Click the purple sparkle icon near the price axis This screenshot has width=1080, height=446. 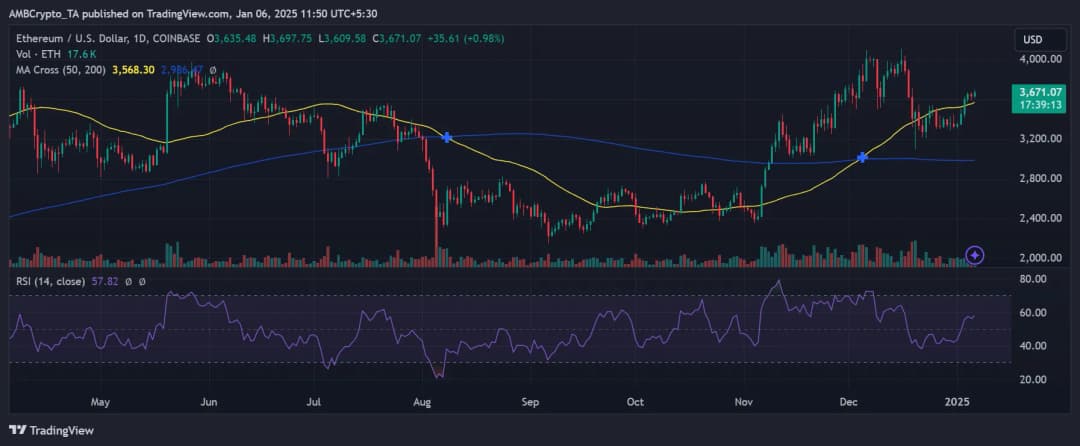point(976,255)
